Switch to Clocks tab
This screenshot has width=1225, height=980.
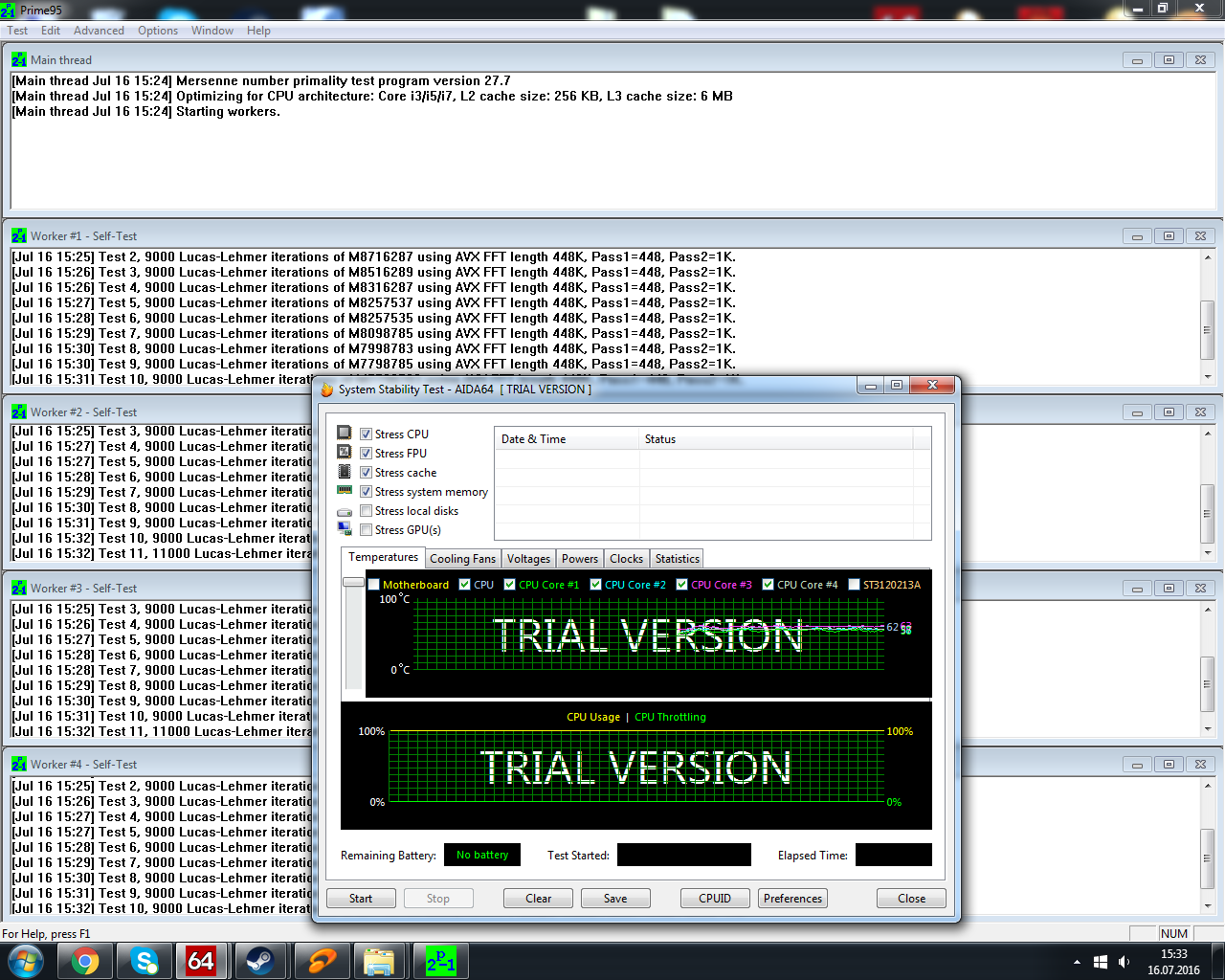tap(626, 559)
